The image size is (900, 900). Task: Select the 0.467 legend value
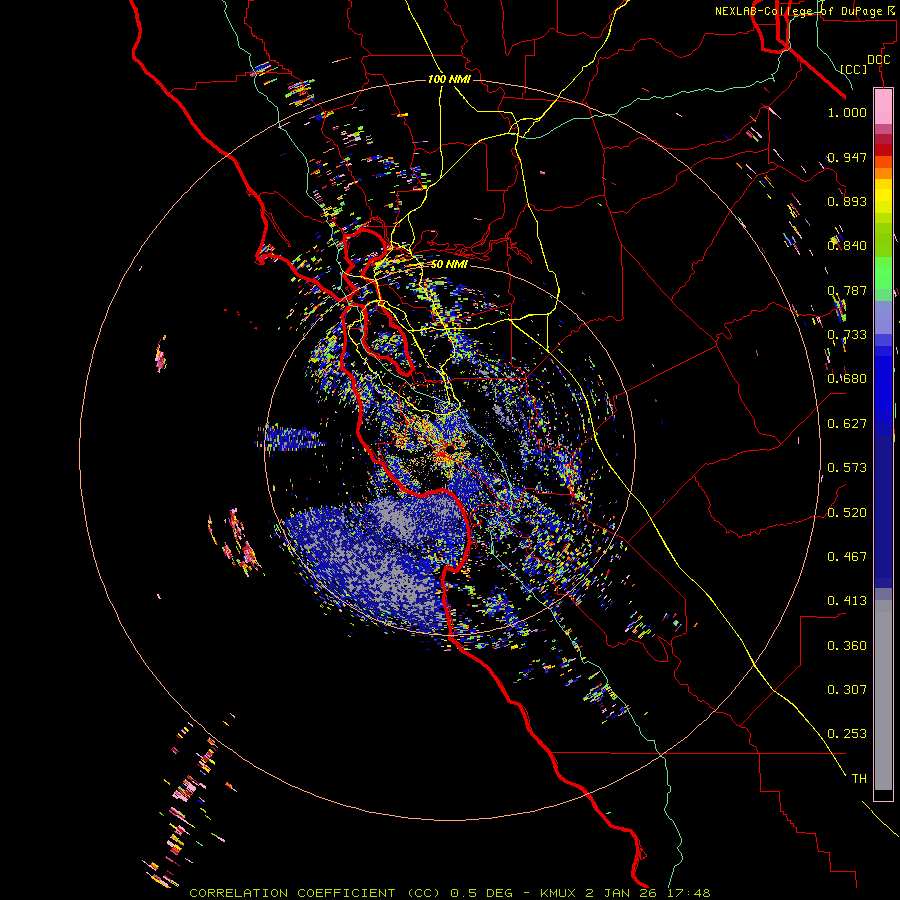point(847,557)
